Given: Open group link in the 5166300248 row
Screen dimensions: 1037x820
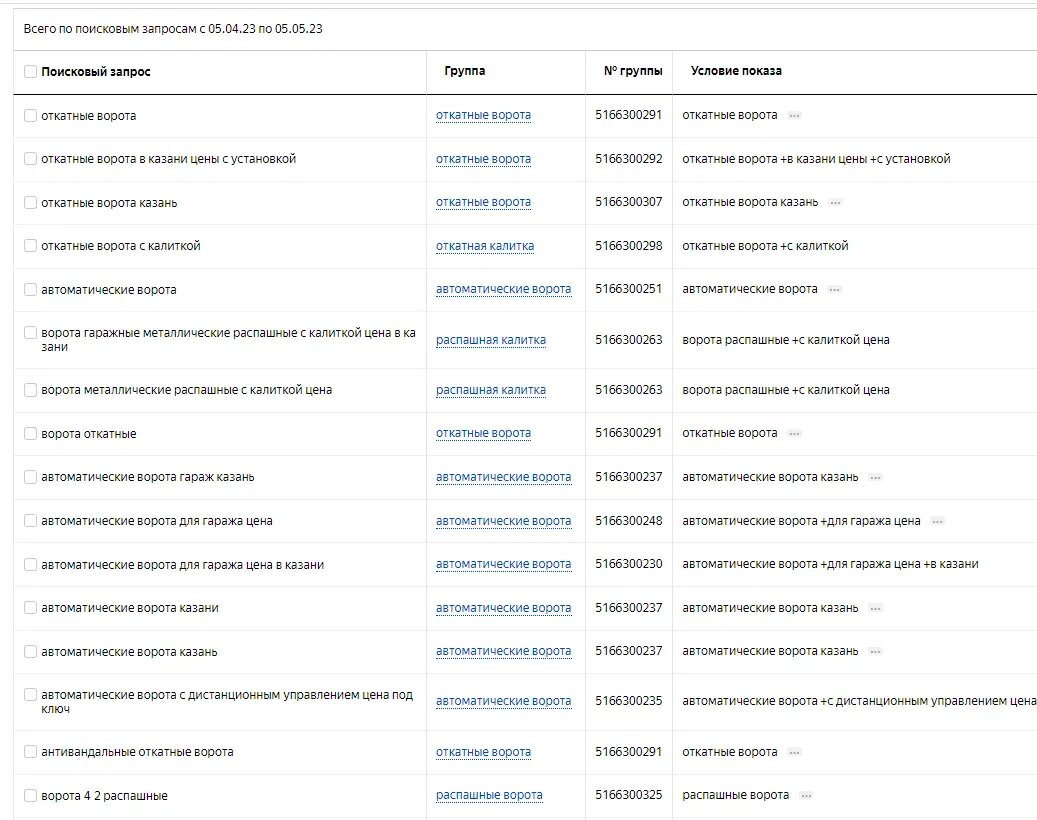Looking at the screenshot, I should (x=503, y=521).
